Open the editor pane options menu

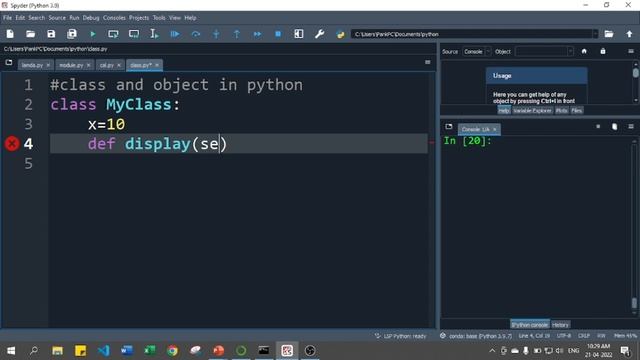point(428,62)
